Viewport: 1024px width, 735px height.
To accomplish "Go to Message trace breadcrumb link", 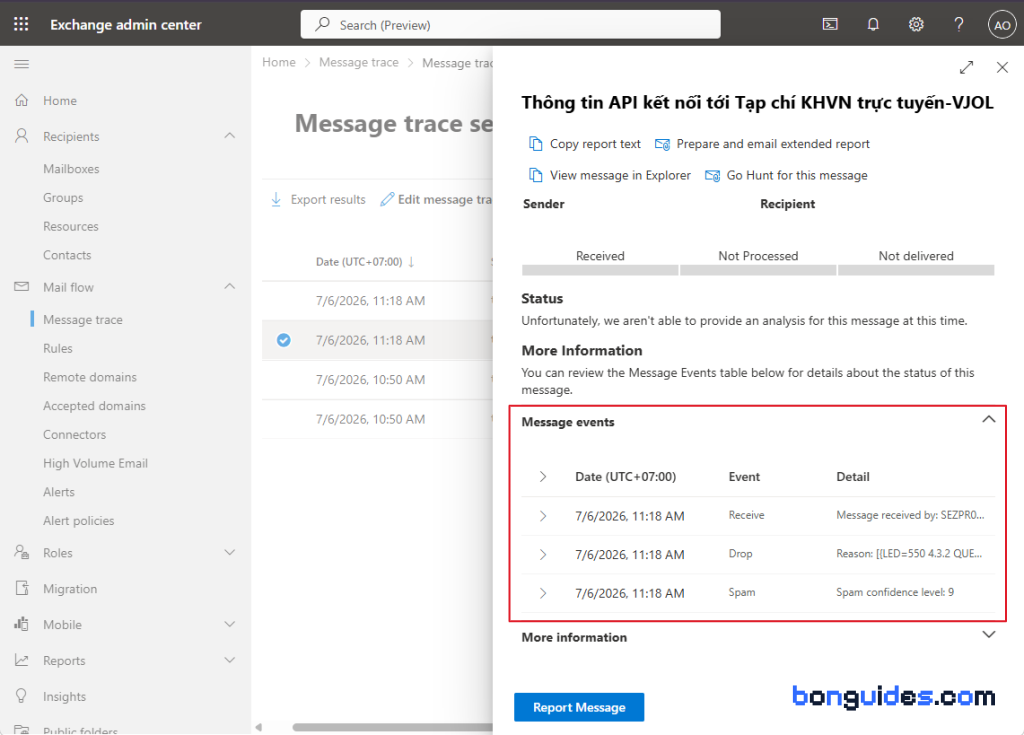I will point(359,62).
